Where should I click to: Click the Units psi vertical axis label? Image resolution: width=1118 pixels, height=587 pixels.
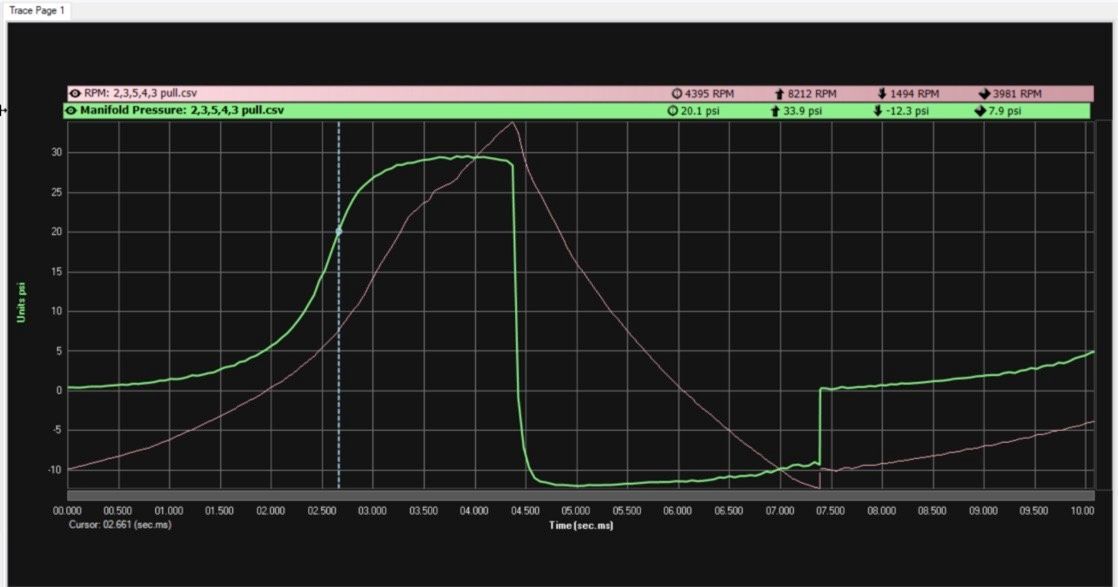tap(19, 303)
